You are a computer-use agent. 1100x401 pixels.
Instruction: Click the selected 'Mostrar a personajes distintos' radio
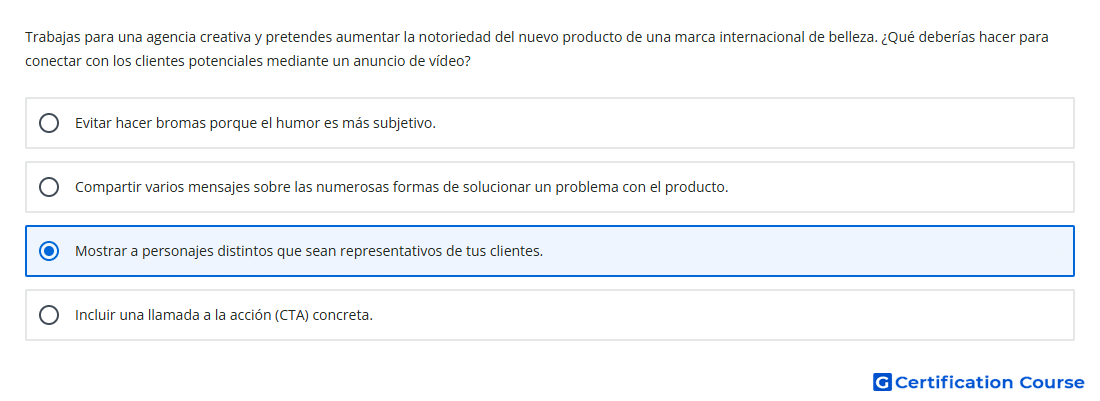click(x=49, y=251)
